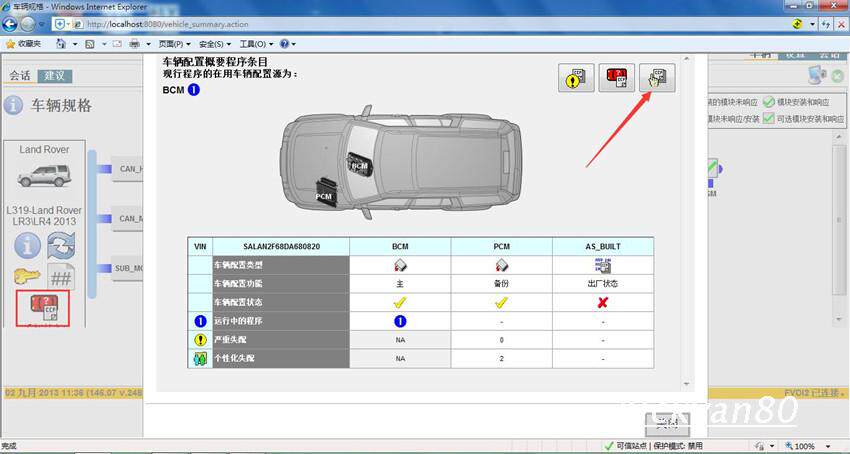Click red CCF icon in left vehicle panel
The width and height of the screenshot is (850, 454).
43,308
